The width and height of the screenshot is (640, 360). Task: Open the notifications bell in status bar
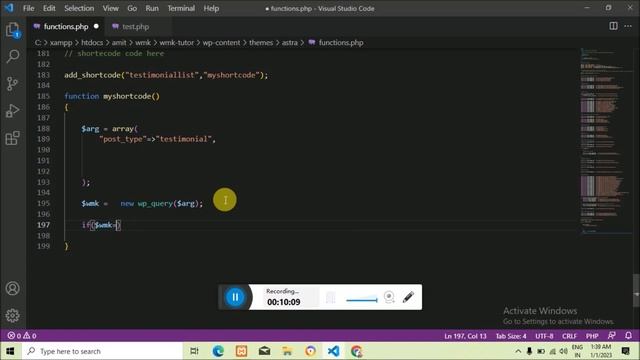[x=628, y=336]
